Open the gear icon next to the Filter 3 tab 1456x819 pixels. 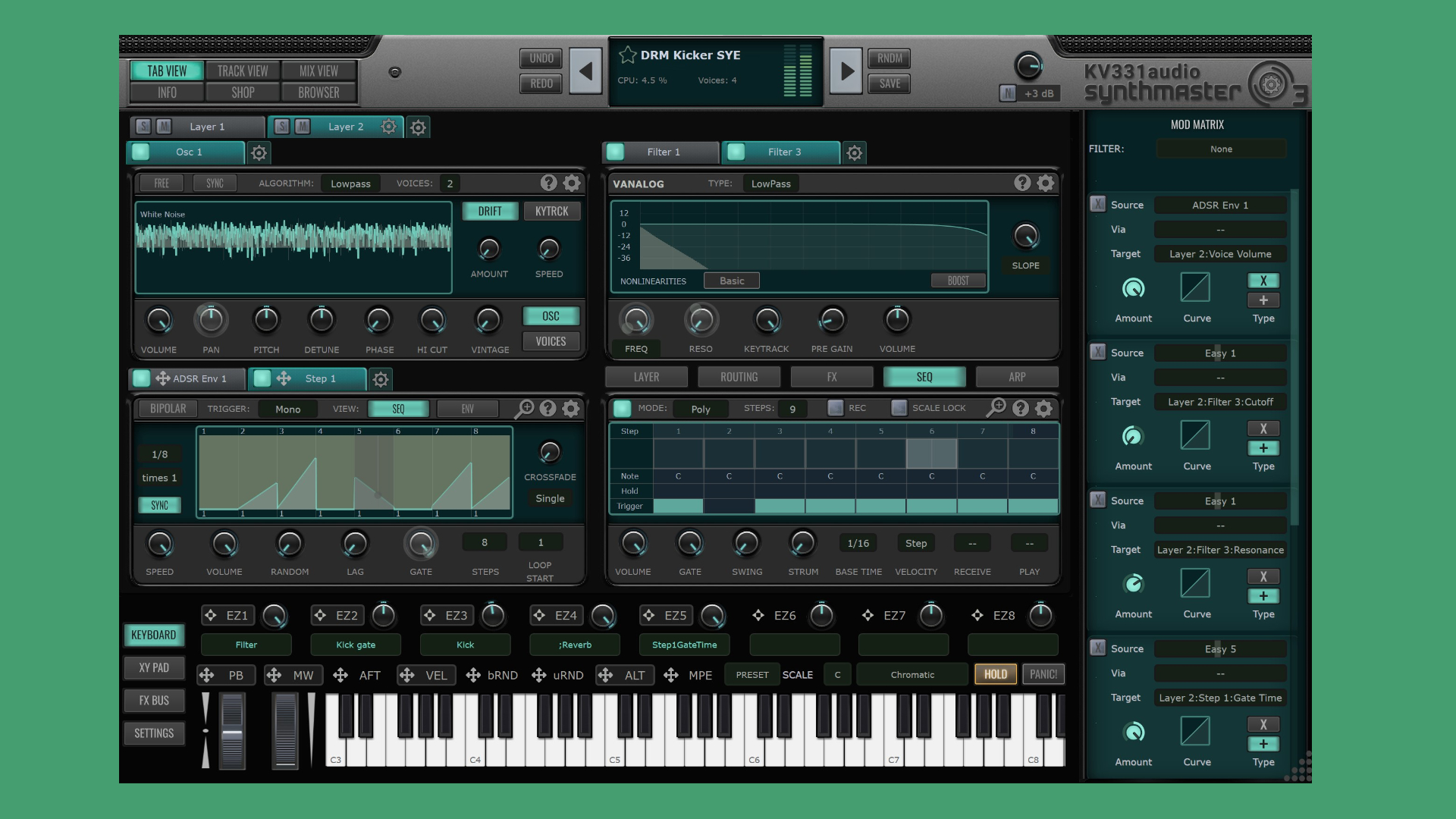coord(854,152)
